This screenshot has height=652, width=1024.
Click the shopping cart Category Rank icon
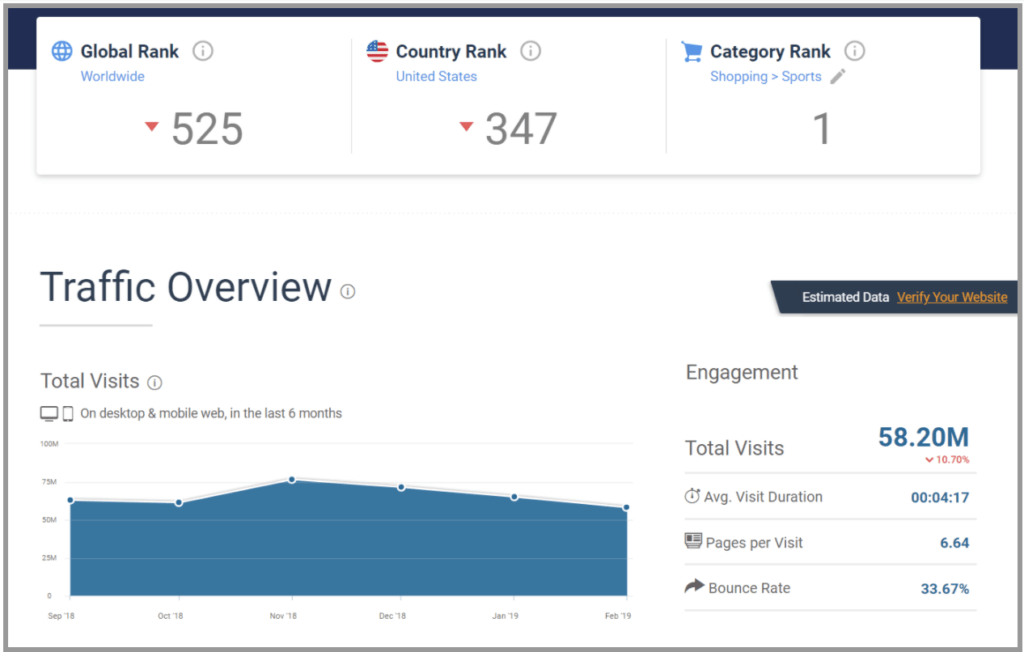point(691,51)
